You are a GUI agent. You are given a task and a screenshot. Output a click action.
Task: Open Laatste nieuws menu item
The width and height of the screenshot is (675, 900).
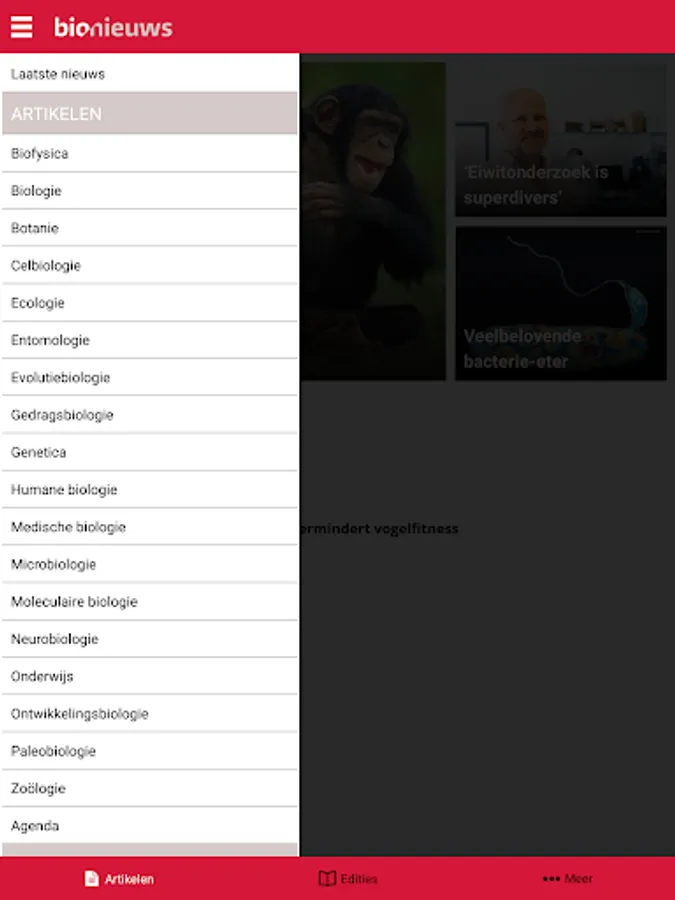coord(150,73)
